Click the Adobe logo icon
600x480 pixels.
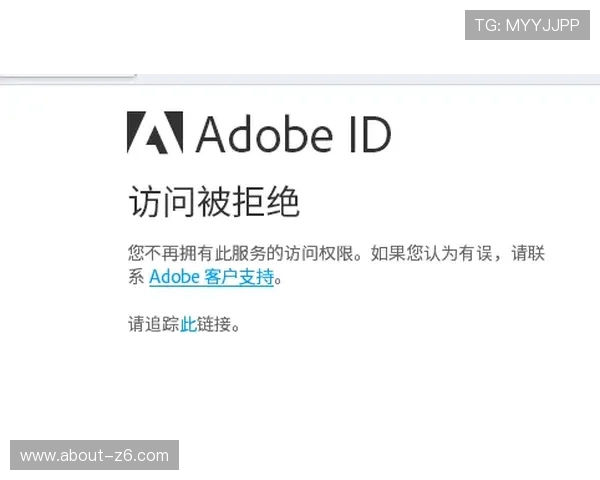point(155,132)
